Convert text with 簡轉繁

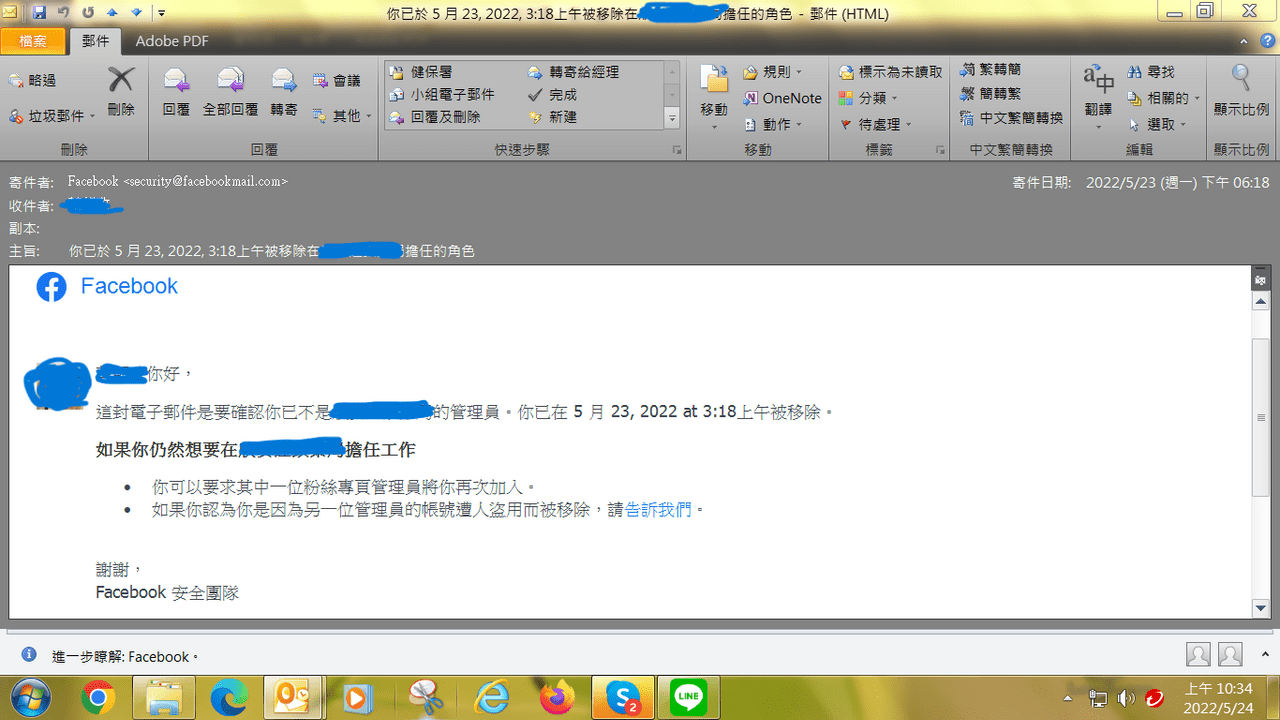[990, 94]
